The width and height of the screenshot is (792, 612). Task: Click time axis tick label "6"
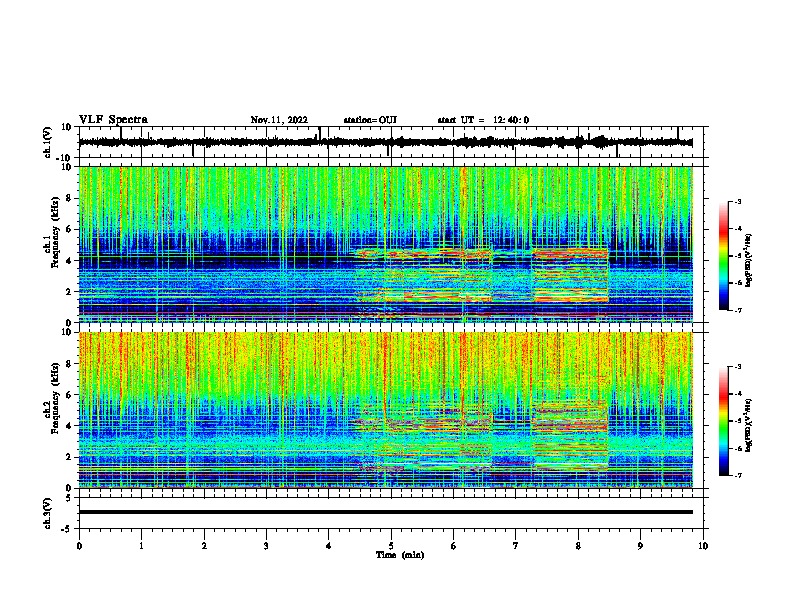(x=454, y=546)
